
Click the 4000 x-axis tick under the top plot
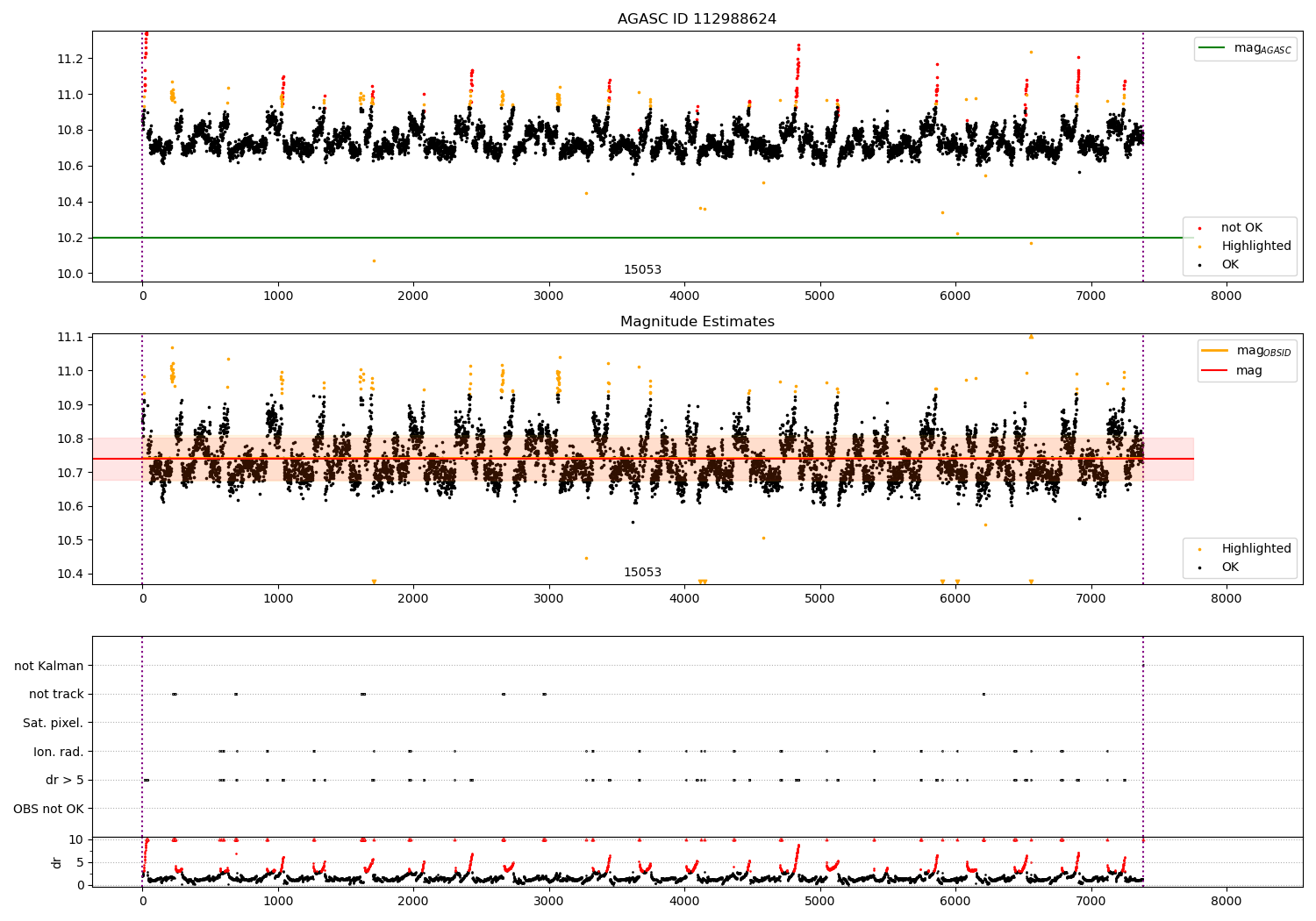pyautogui.click(x=684, y=296)
